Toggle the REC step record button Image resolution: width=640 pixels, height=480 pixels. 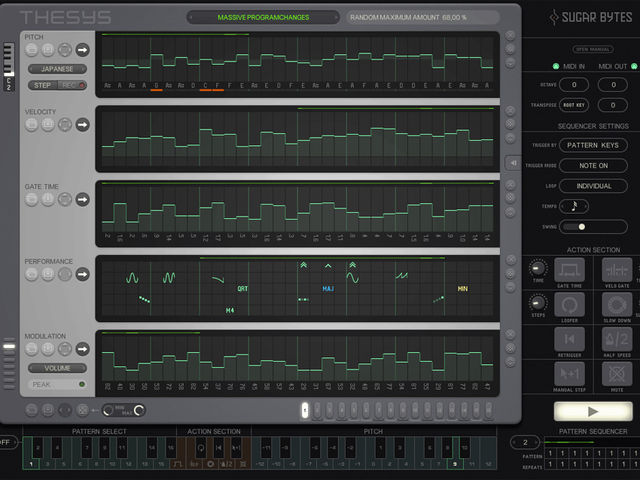pyautogui.click(x=74, y=85)
